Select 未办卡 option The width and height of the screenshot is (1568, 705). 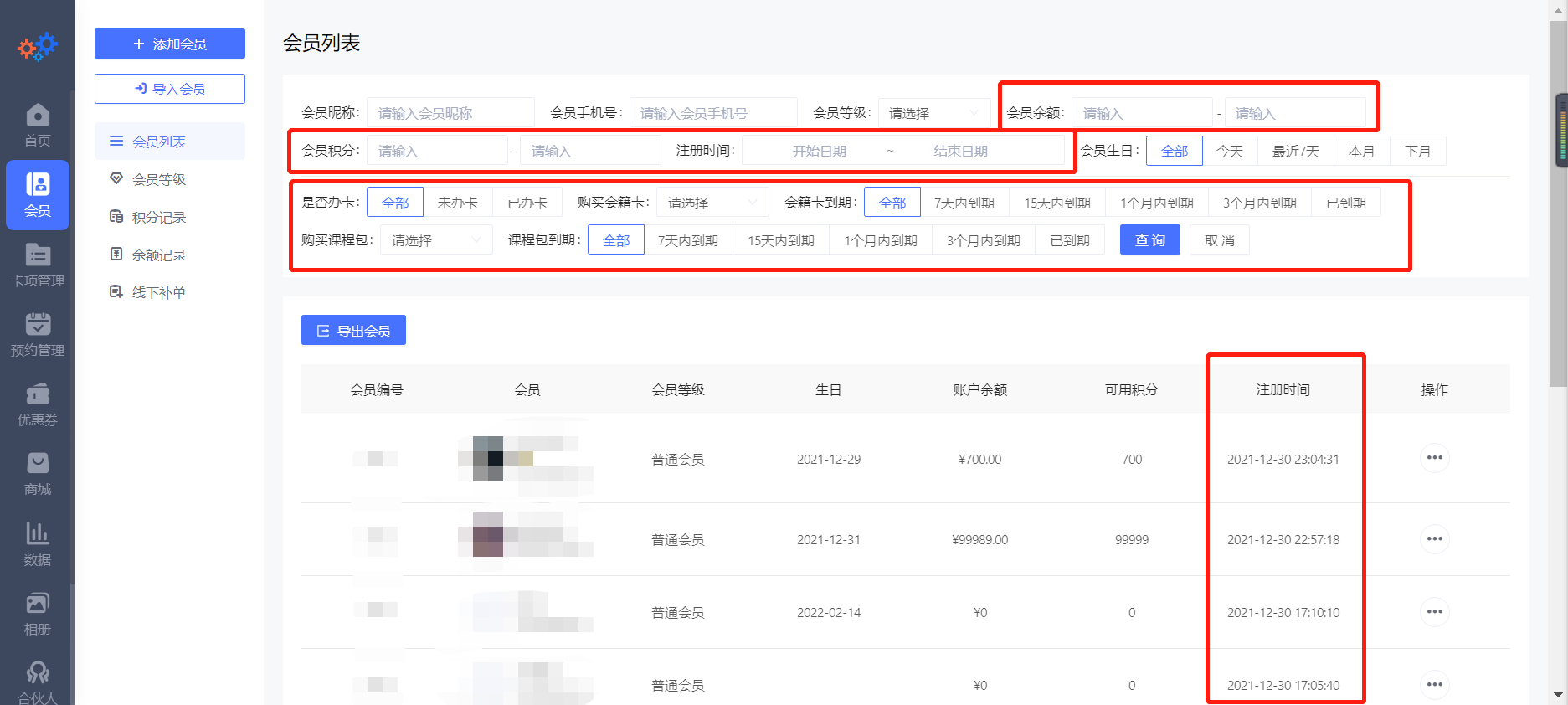458,203
